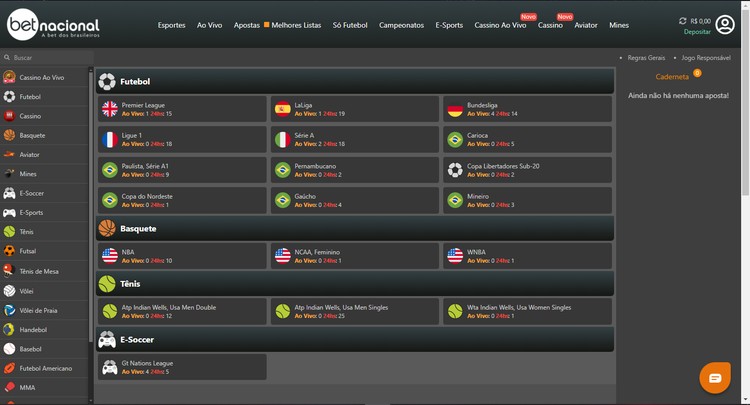The image size is (750, 405).
Task: Open the LaLiga card
Action: (x=355, y=109)
